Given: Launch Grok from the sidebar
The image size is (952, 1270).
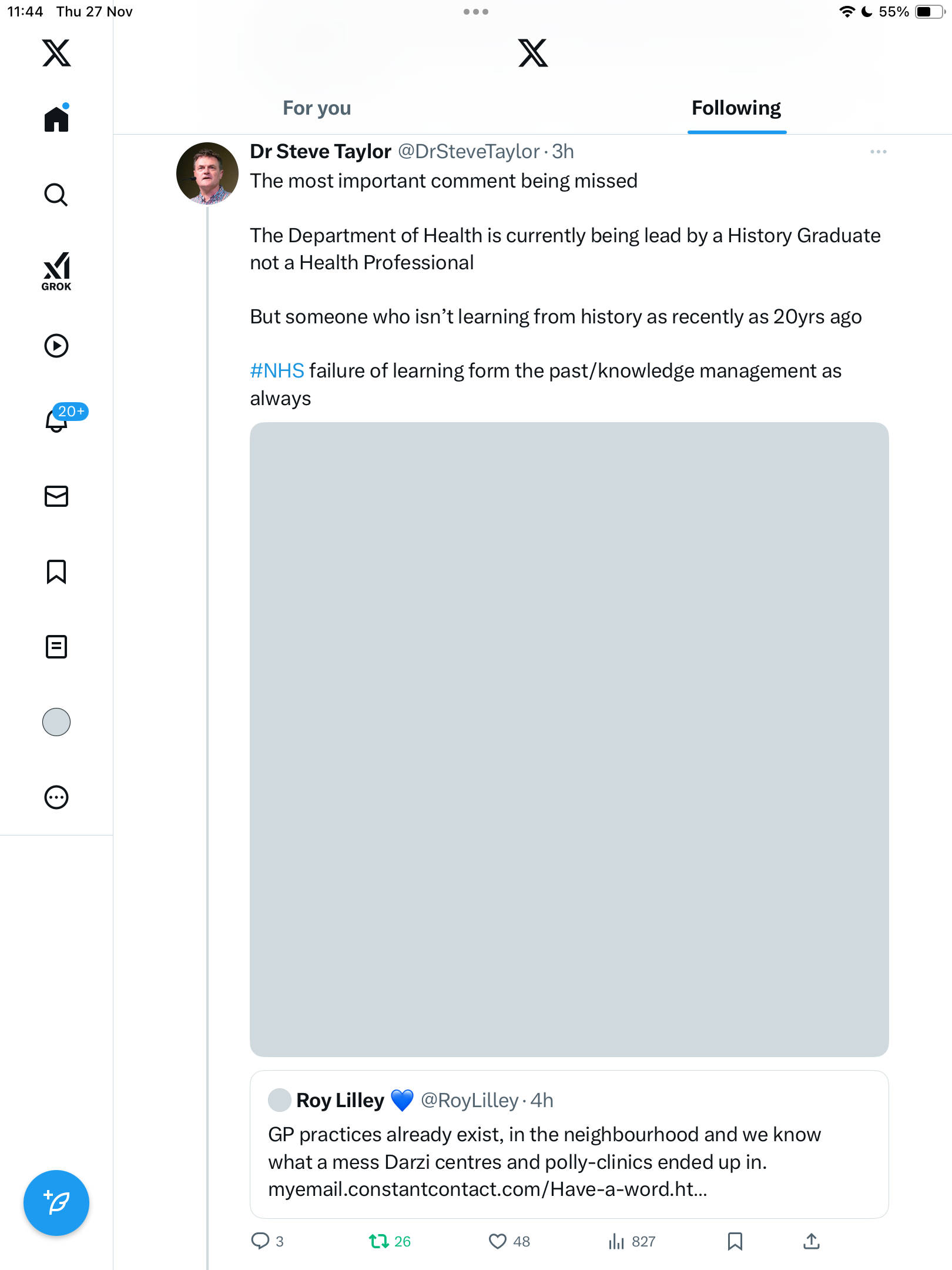Looking at the screenshot, I should (x=56, y=271).
